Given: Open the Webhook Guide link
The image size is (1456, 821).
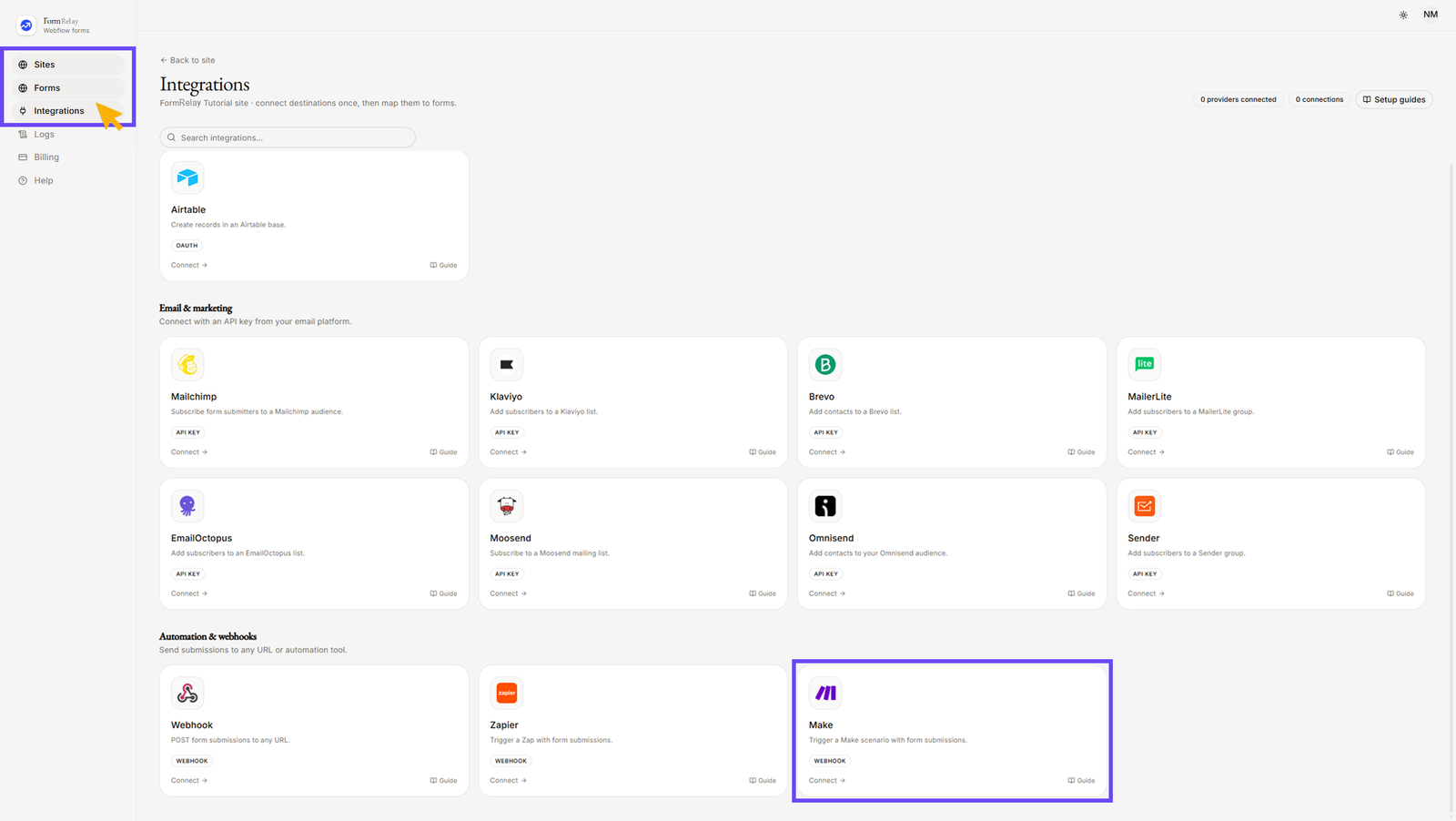Looking at the screenshot, I should pyautogui.click(x=443, y=781).
